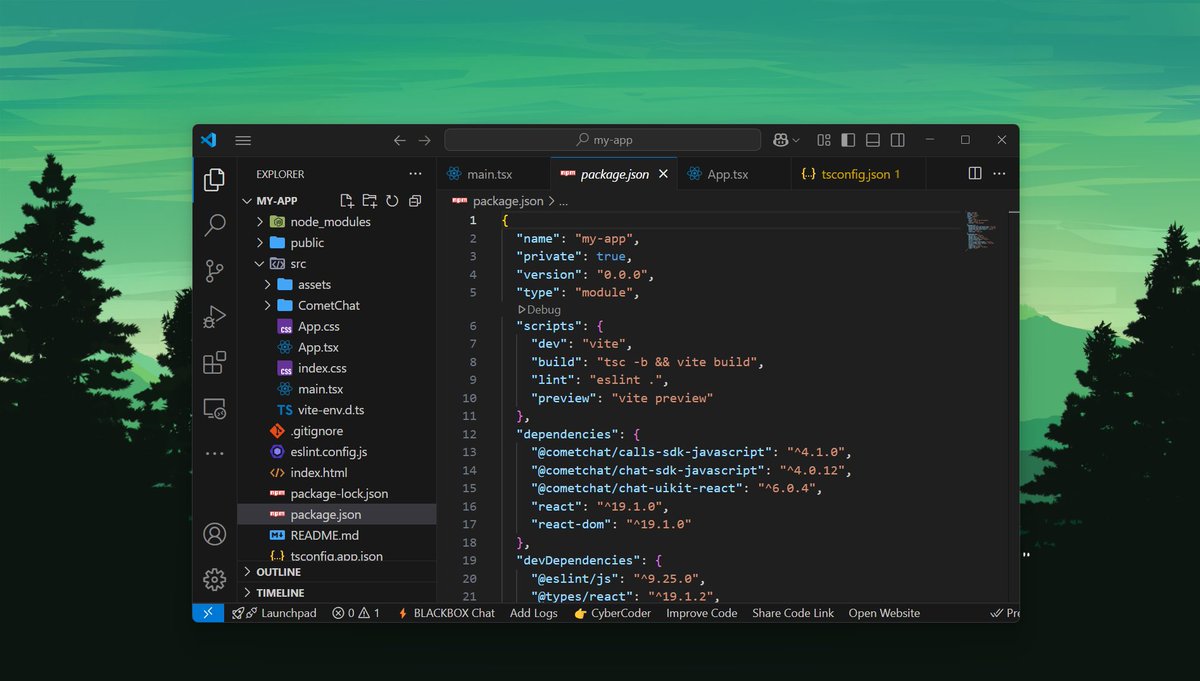1200x681 pixels.
Task: Open the Extensions view
Action: [x=214, y=362]
